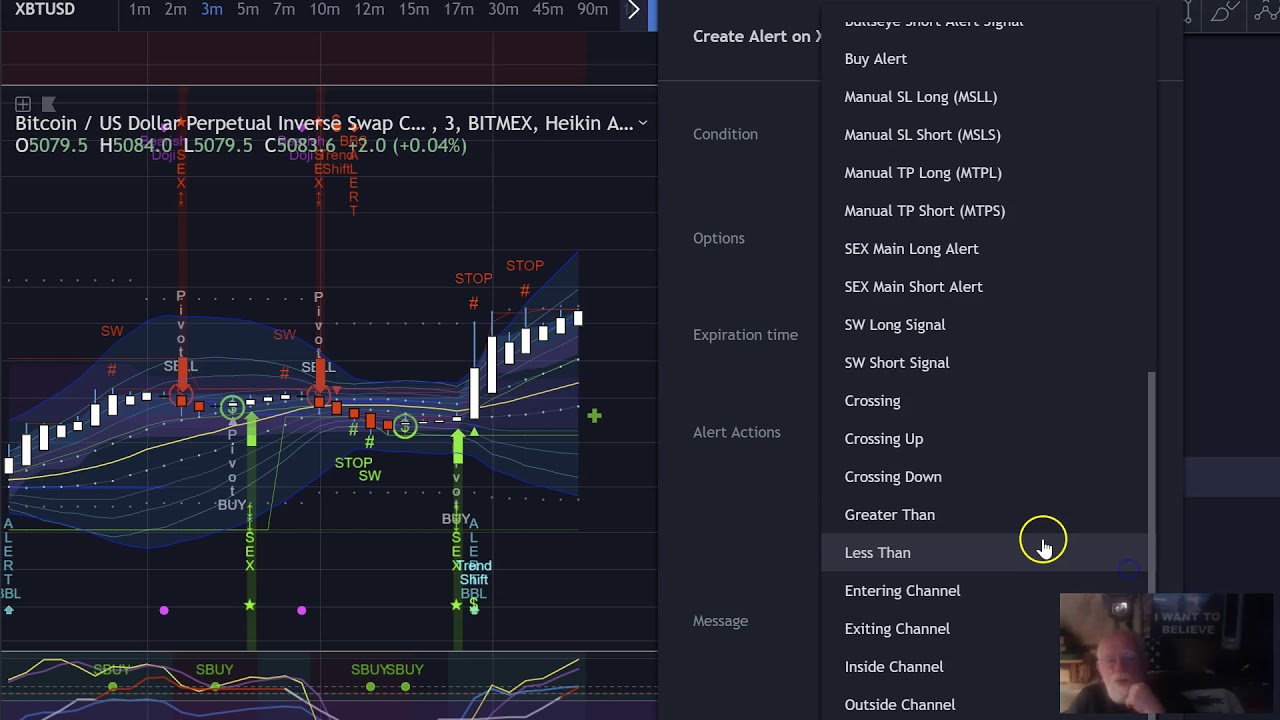Select 'Entering Channel' condition
This screenshot has height=720, width=1280.
click(x=902, y=591)
